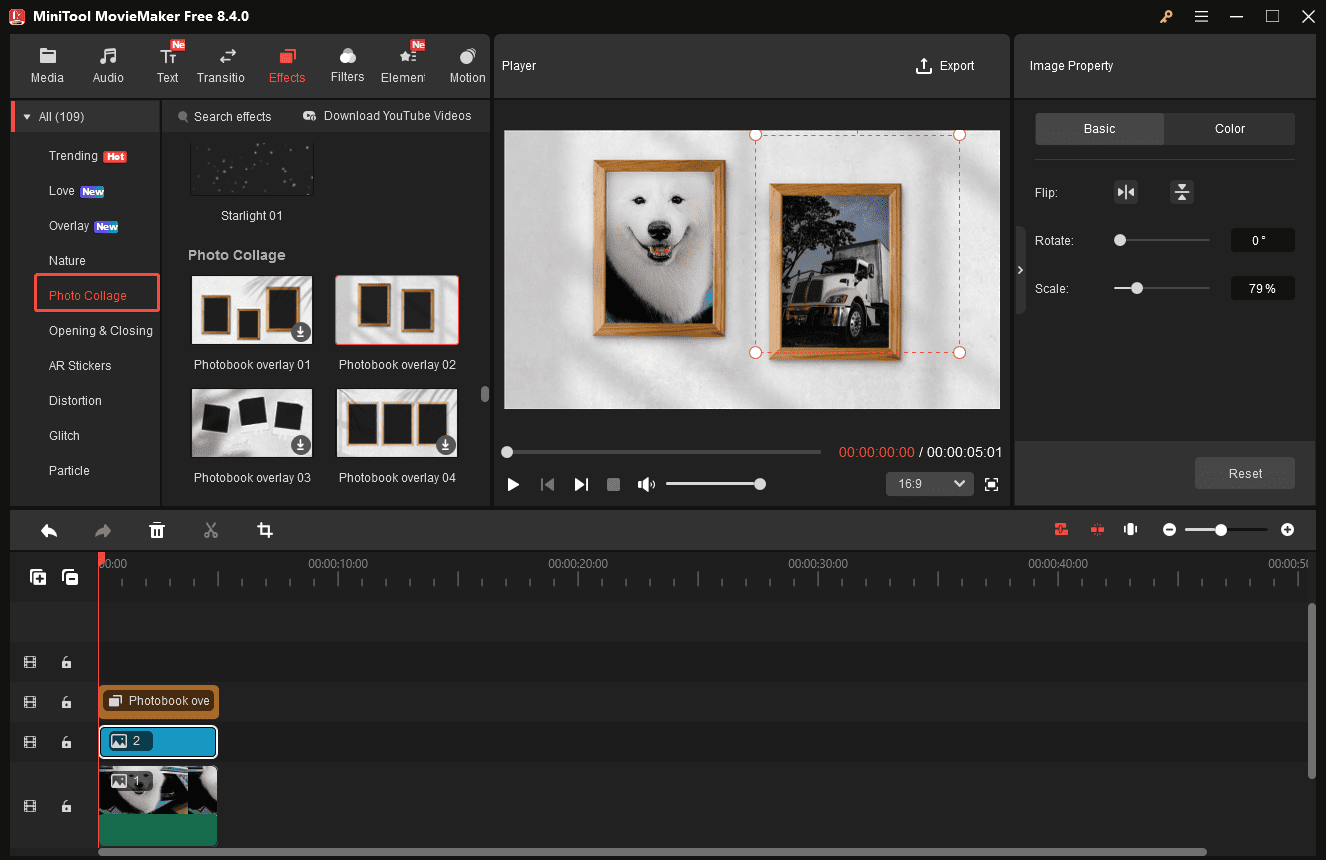Export the current project
The height and width of the screenshot is (860, 1326).
click(x=944, y=65)
